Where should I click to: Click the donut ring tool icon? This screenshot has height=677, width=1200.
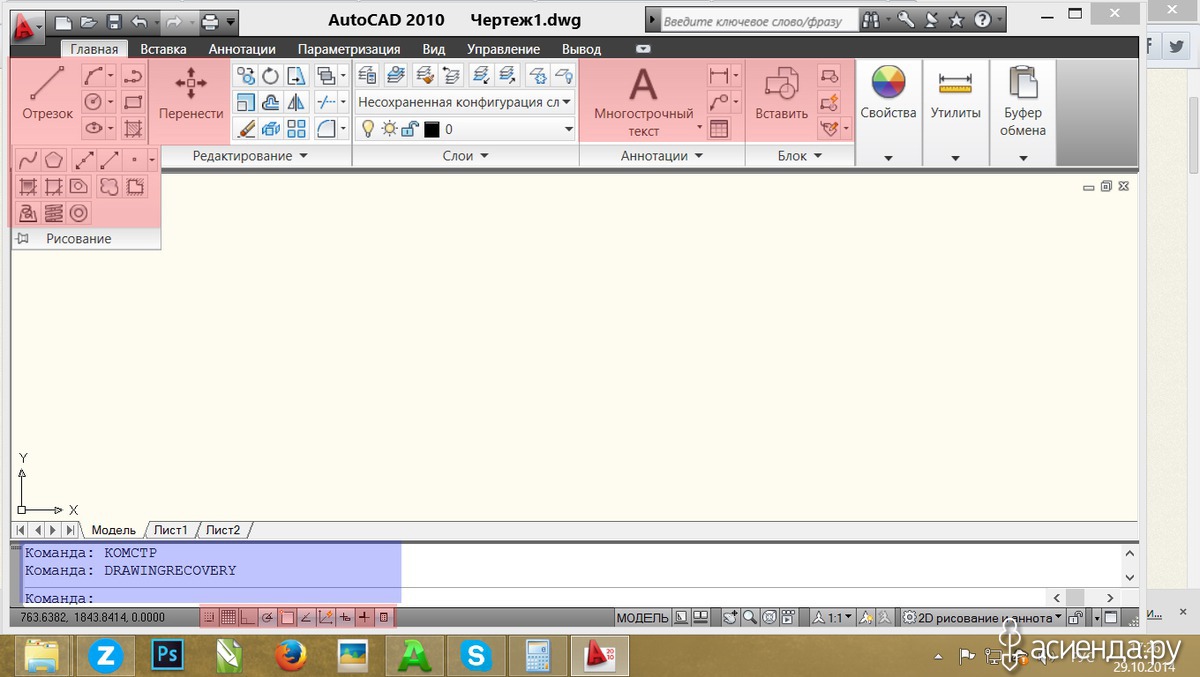pyautogui.click(x=80, y=212)
